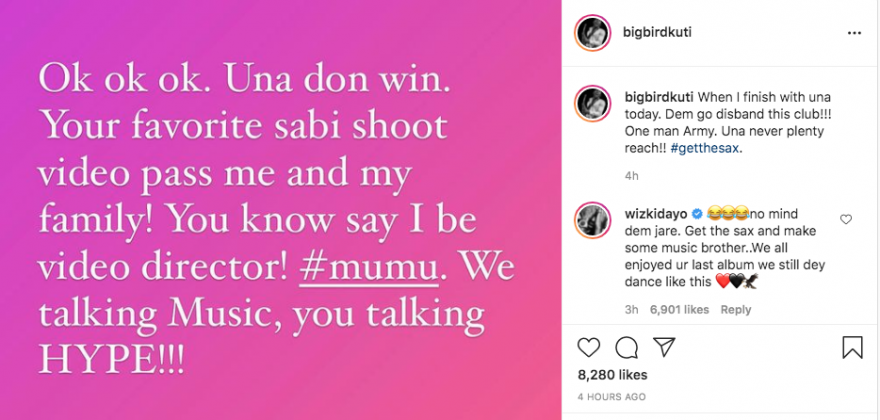Viewport: 880px width, 420px height.
Task: Open wizkidayo's profile avatar
Action: [x=591, y=219]
